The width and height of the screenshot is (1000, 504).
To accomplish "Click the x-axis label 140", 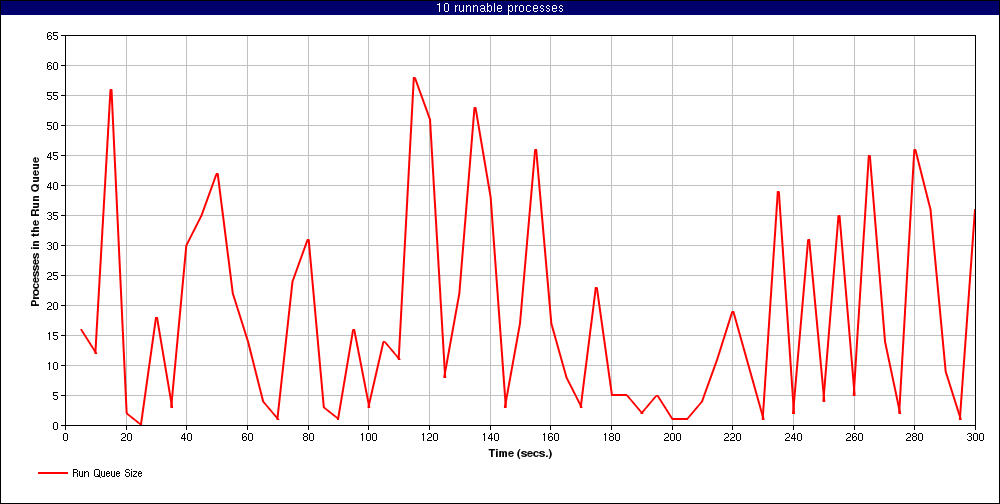I will click(x=490, y=437).
